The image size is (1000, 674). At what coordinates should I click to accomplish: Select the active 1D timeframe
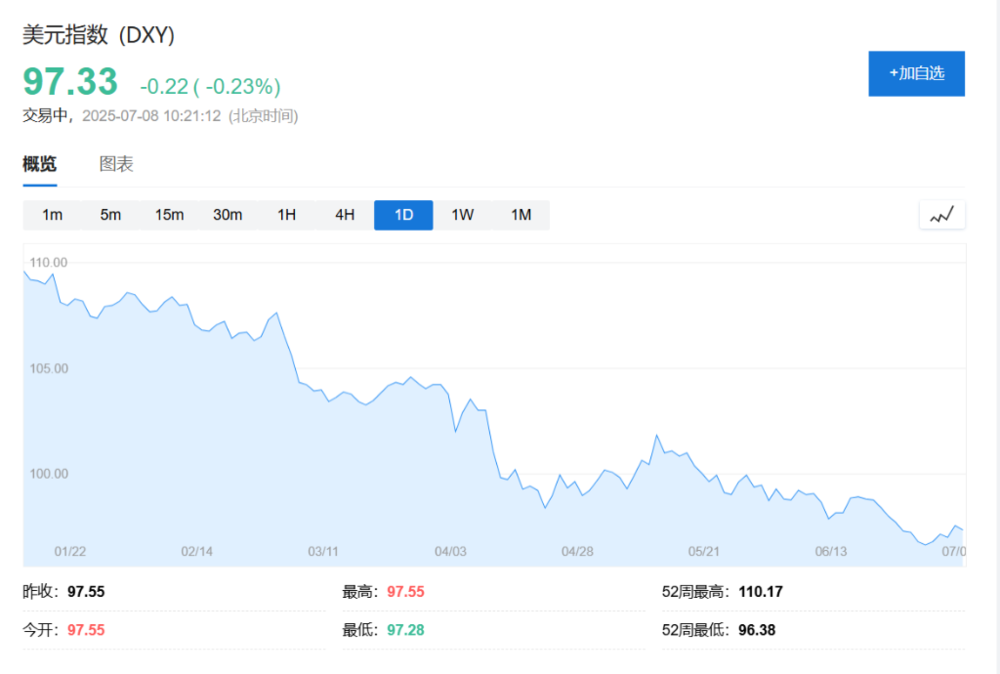pos(403,215)
